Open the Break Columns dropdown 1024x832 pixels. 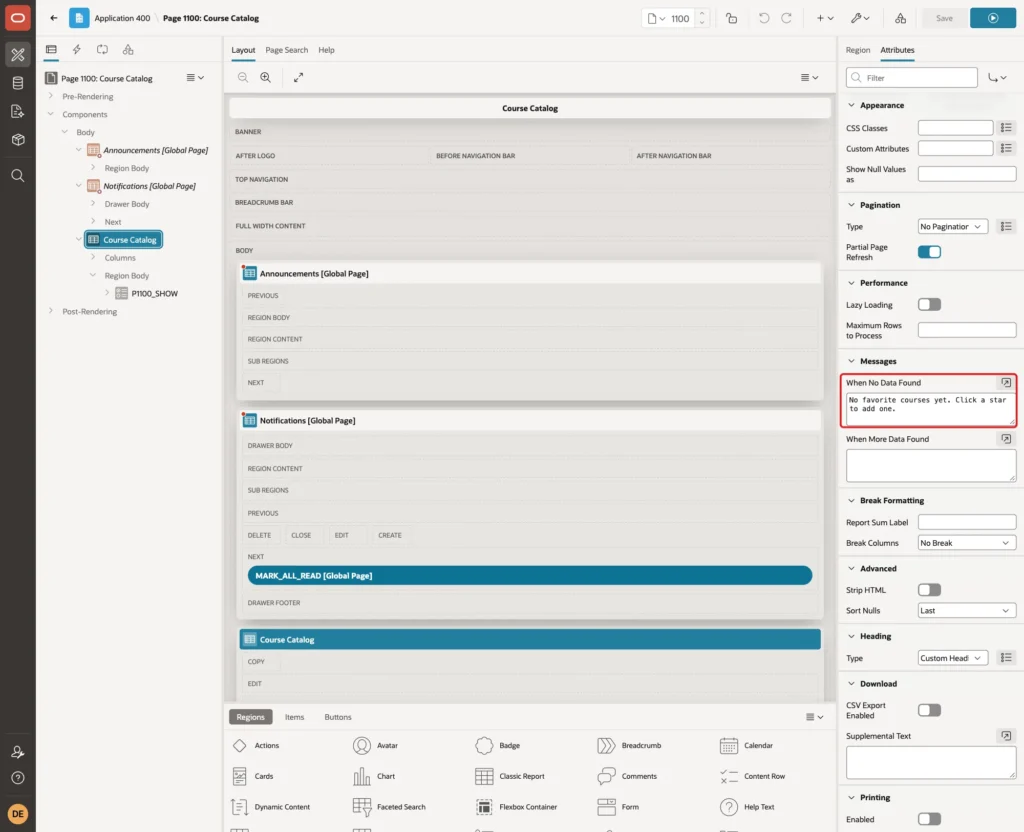pos(966,543)
